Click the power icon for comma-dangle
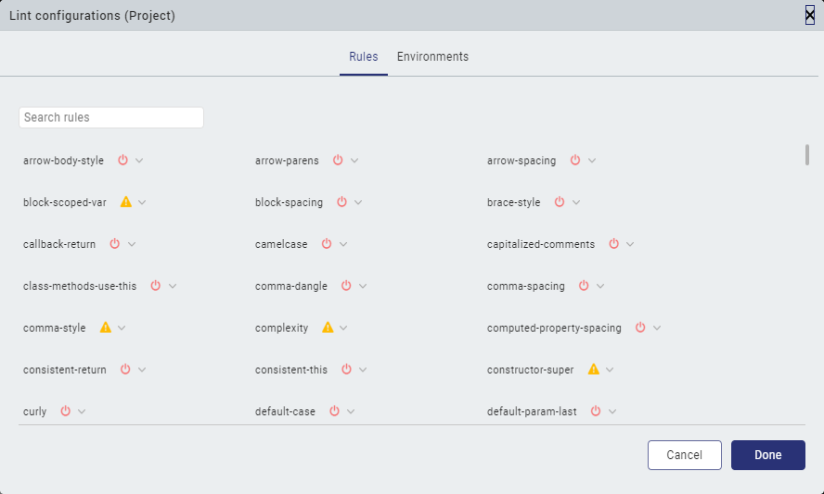 coord(346,286)
